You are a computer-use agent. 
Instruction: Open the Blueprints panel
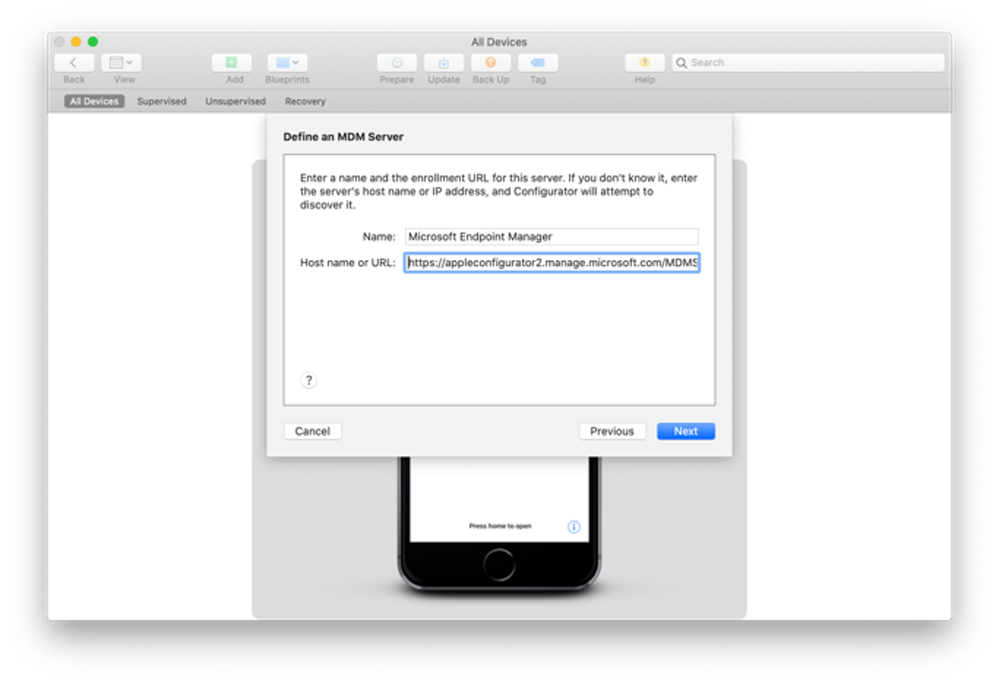(x=286, y=62)
